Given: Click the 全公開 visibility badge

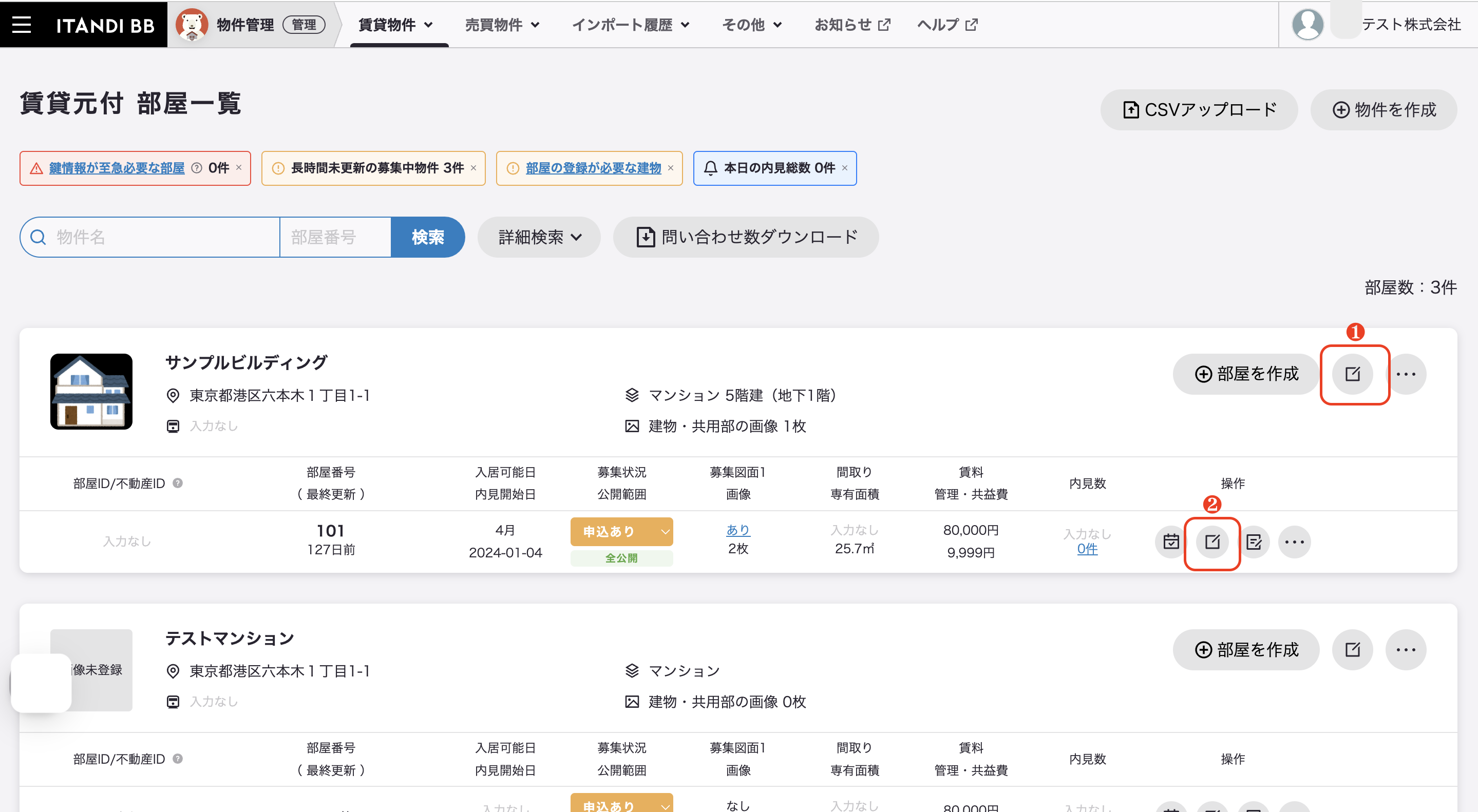Looking at the screenshot, I should (621, 558).
